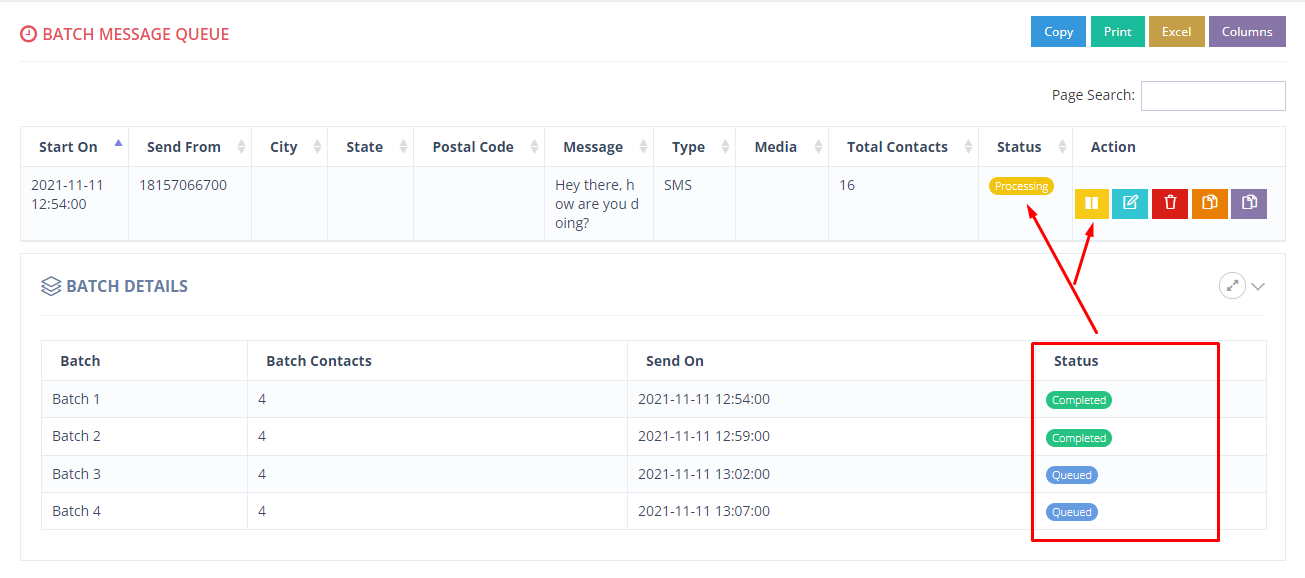Pause the processing batch with yellow pause icon
The image size is (1305, 578).
(1091, 203)
